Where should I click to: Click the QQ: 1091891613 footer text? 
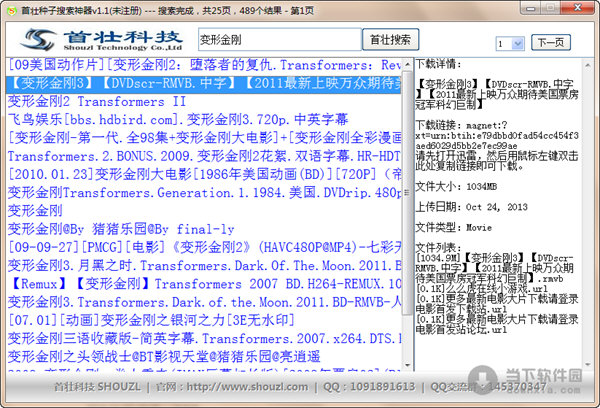pos(369,387)
